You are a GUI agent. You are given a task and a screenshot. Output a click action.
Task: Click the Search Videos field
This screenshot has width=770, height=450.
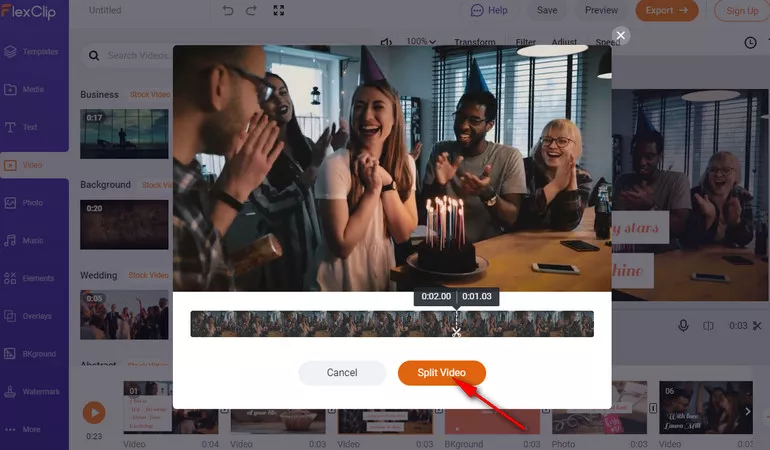tap(138, 56)
